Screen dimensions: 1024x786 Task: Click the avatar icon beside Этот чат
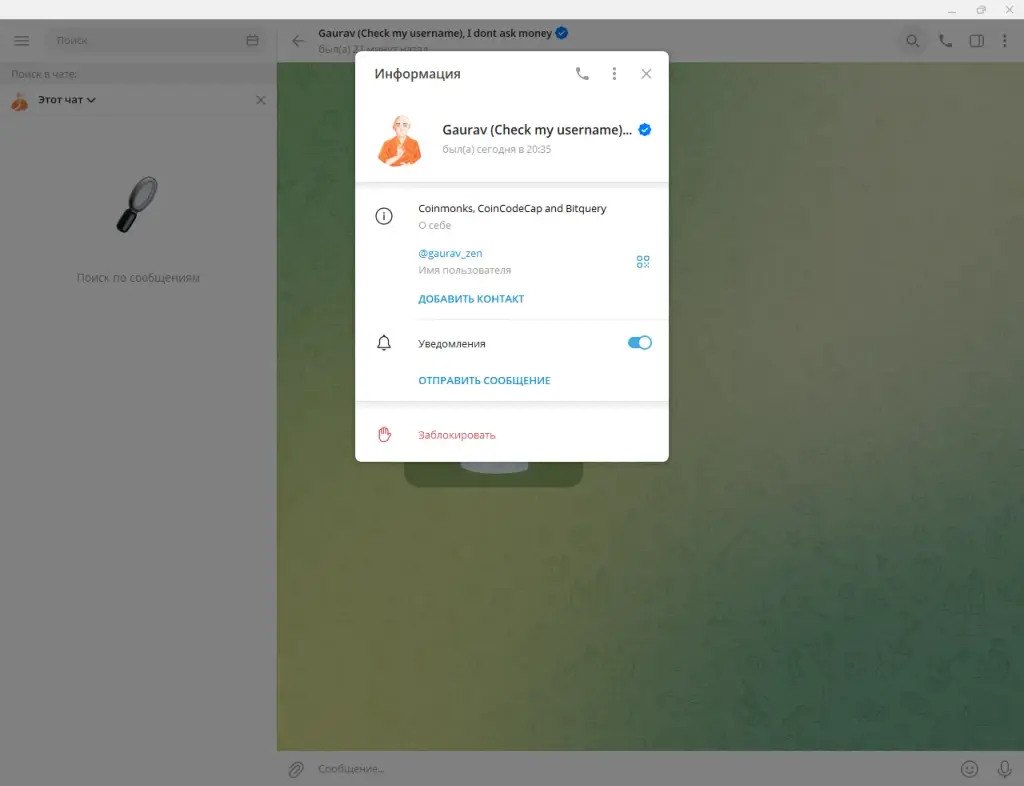point(20,101)
